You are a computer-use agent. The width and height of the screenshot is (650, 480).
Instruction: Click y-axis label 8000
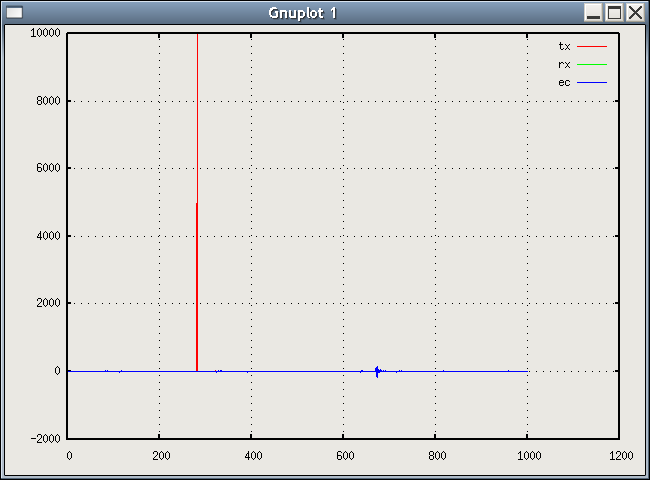coord(48,101)
